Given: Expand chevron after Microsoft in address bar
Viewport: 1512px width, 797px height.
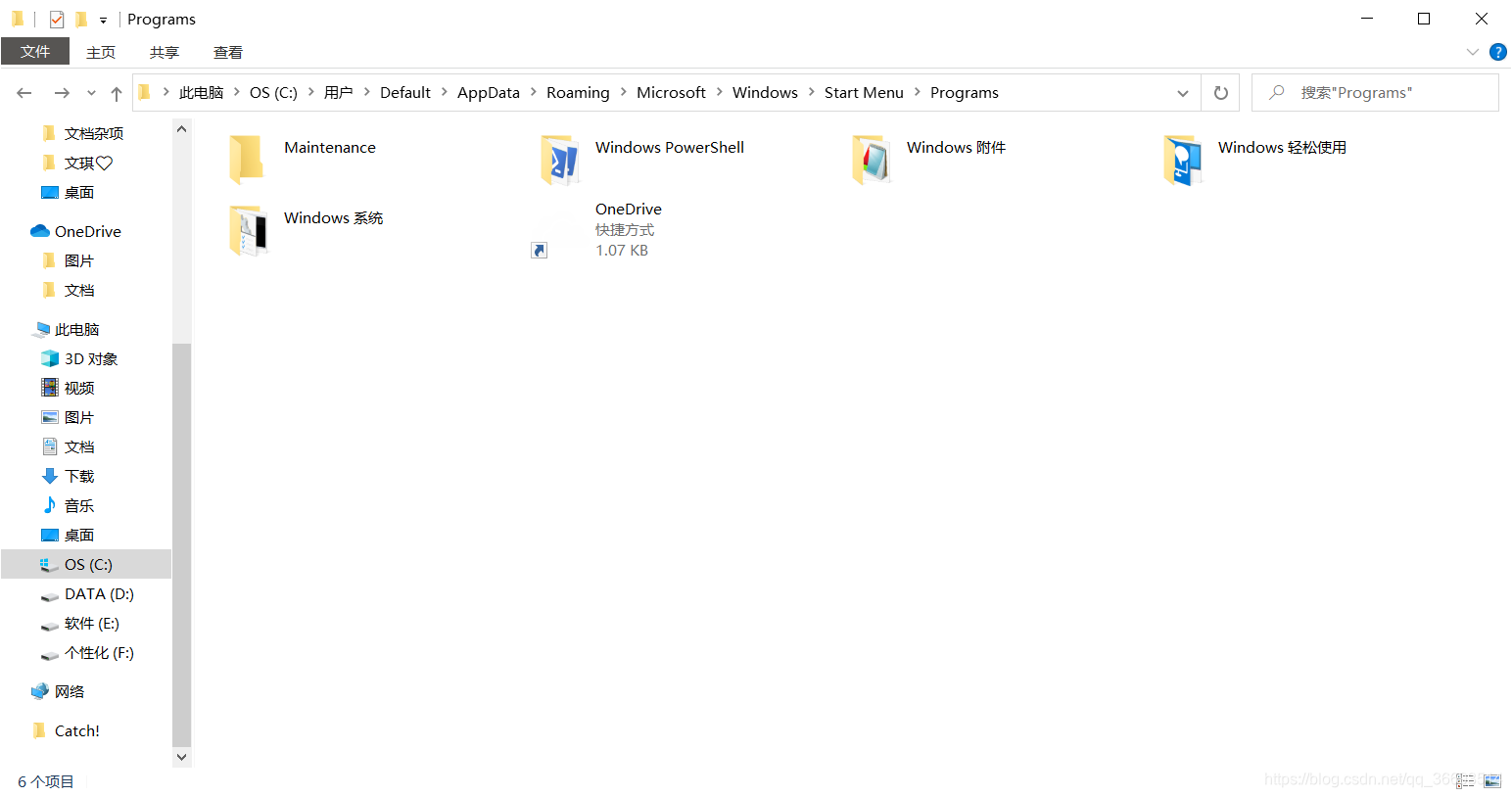Looking at the screenshot, I should pos(720,92).
